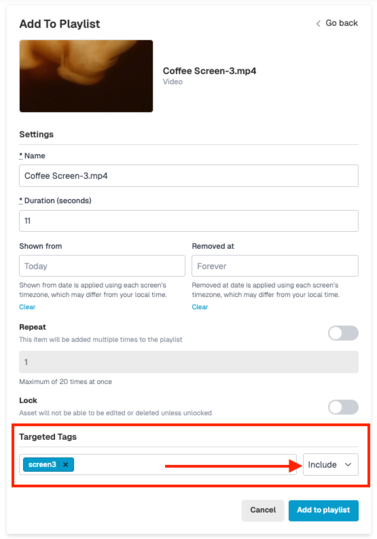Image resolution: width=377 pixels, height=539 pixels.
Task: Focus the Duration seconds input field
Action: click(189, 221)
